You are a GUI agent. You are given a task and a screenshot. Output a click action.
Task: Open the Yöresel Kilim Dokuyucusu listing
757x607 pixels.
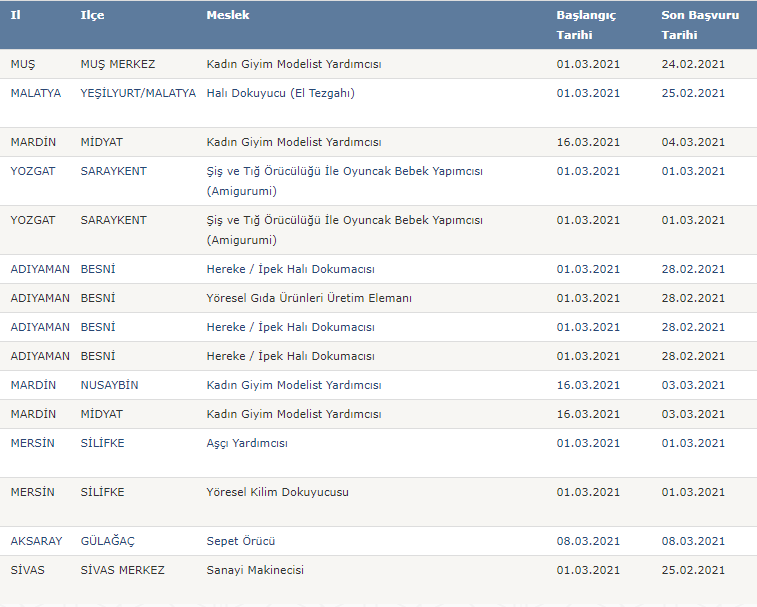[278, 492]
